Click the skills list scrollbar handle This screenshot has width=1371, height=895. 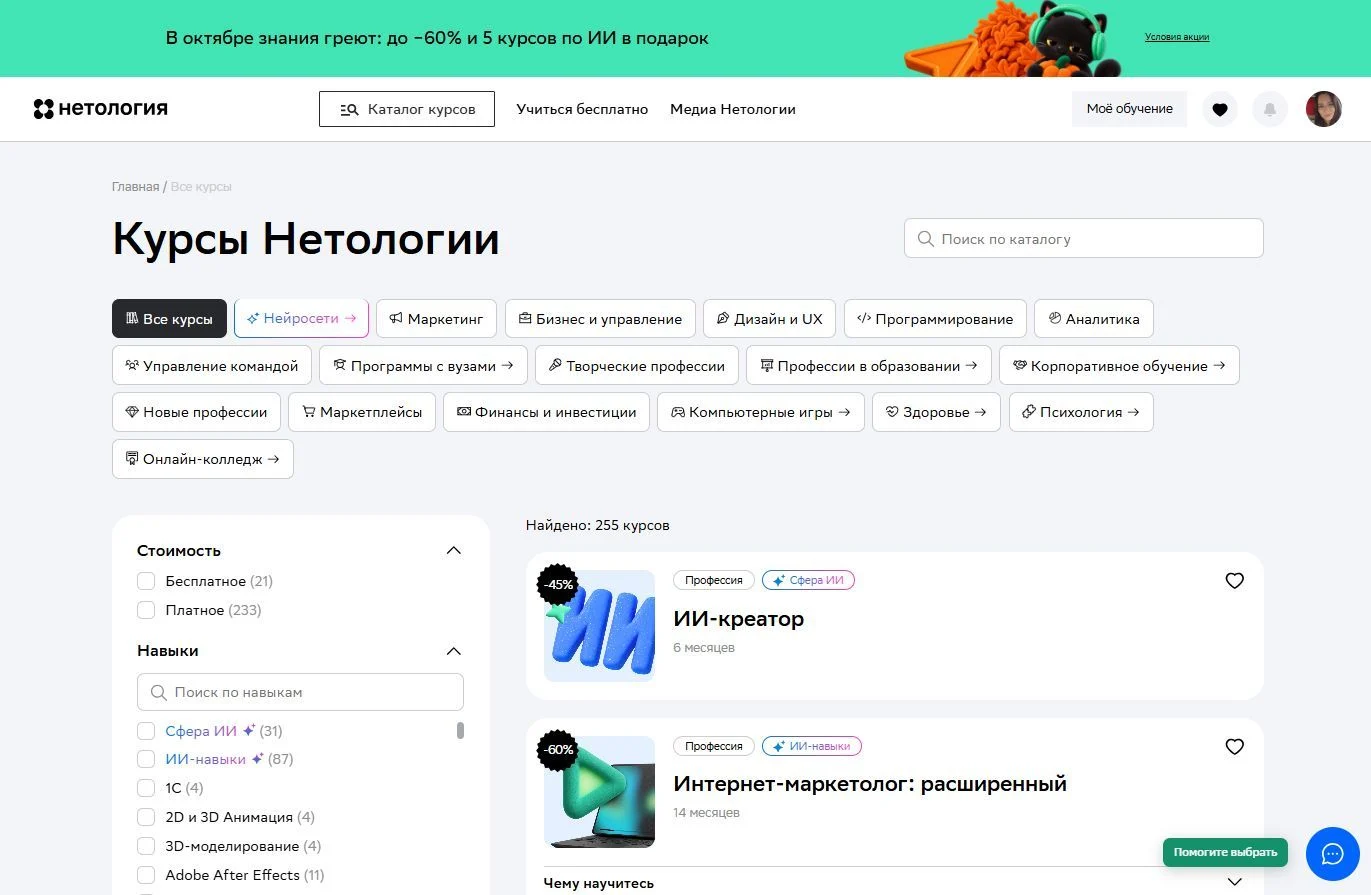[460, 731]
